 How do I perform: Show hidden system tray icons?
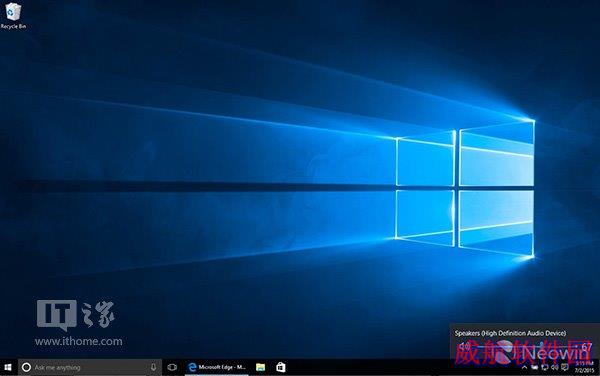tap(525, 368)
